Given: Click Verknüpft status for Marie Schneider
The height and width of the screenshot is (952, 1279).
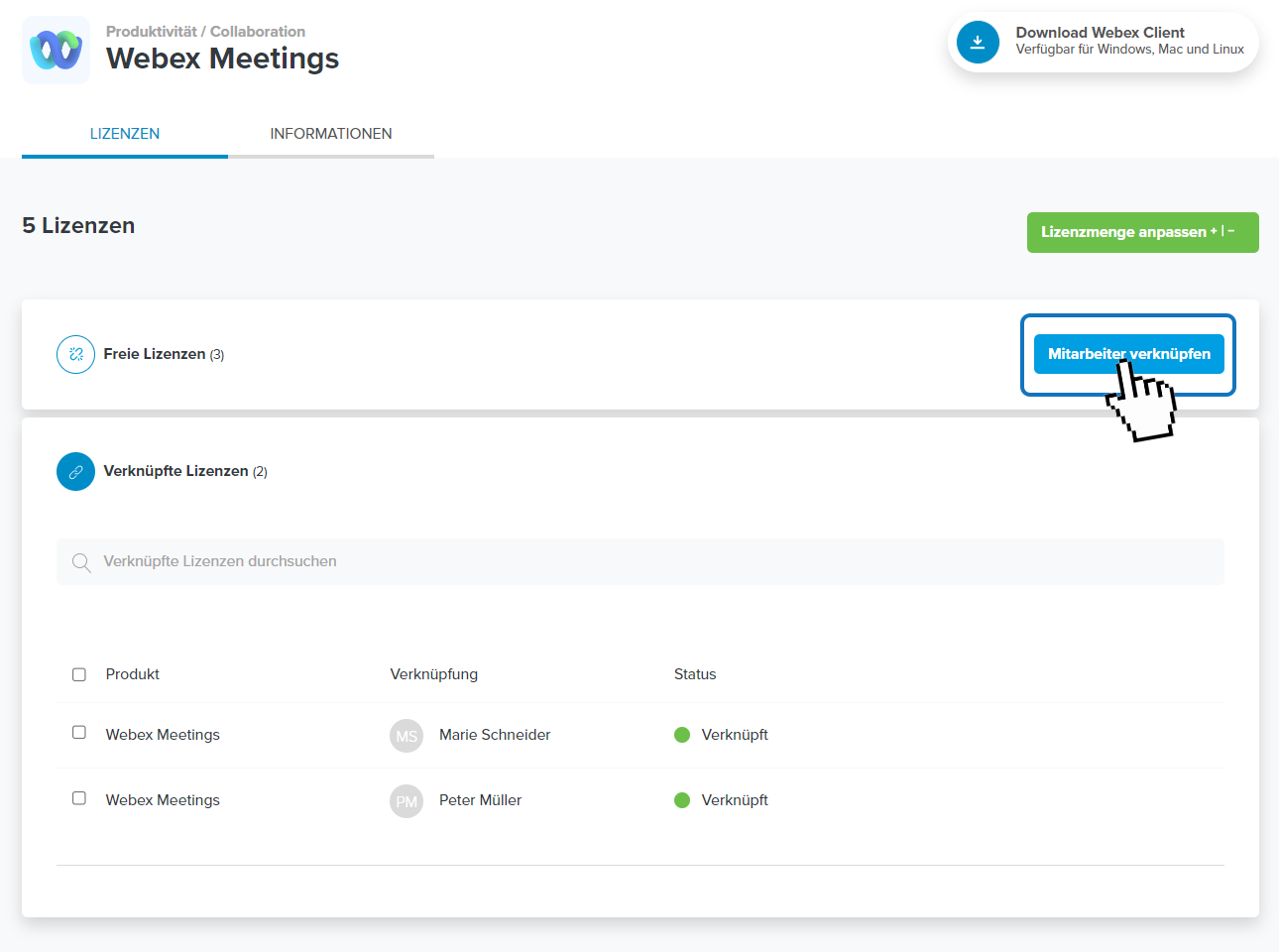Looking at the screenshot, I should point(735,735).
